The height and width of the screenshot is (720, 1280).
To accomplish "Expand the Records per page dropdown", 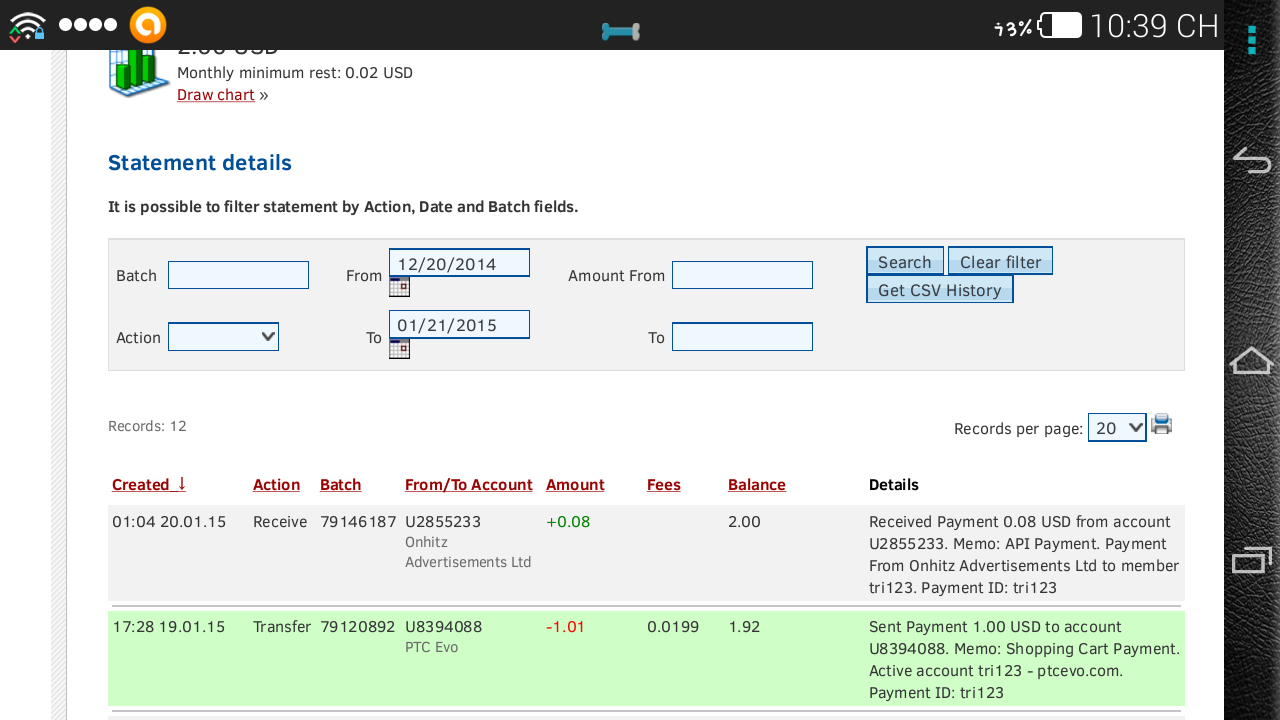I will click(x=1116, y=428).
